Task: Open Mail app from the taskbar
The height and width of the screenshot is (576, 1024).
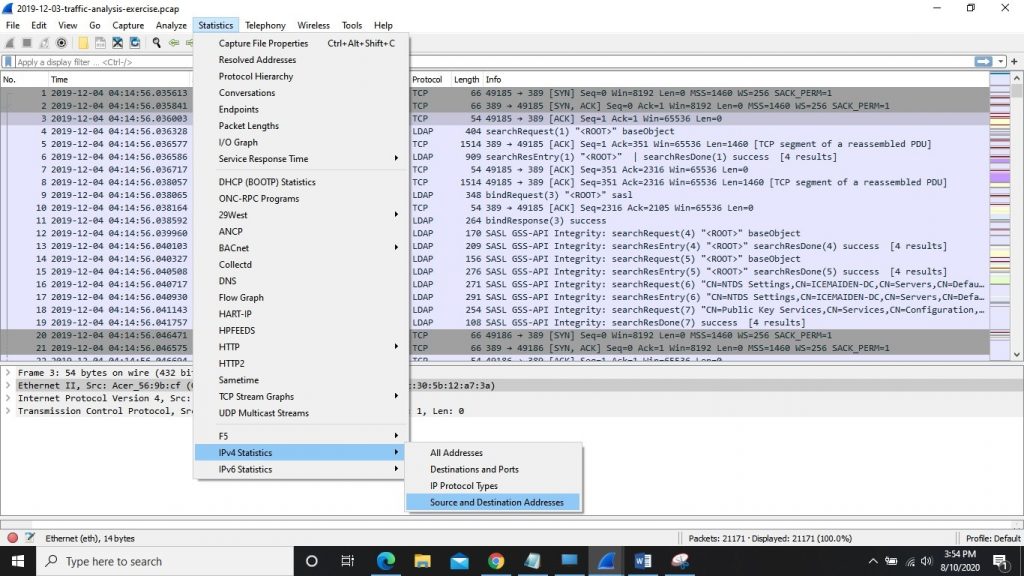Action: 459,561
